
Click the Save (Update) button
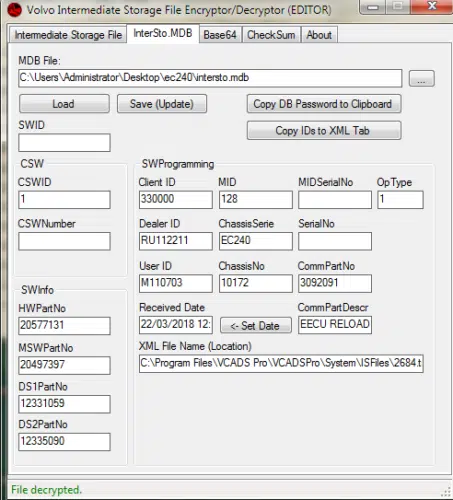162,104
